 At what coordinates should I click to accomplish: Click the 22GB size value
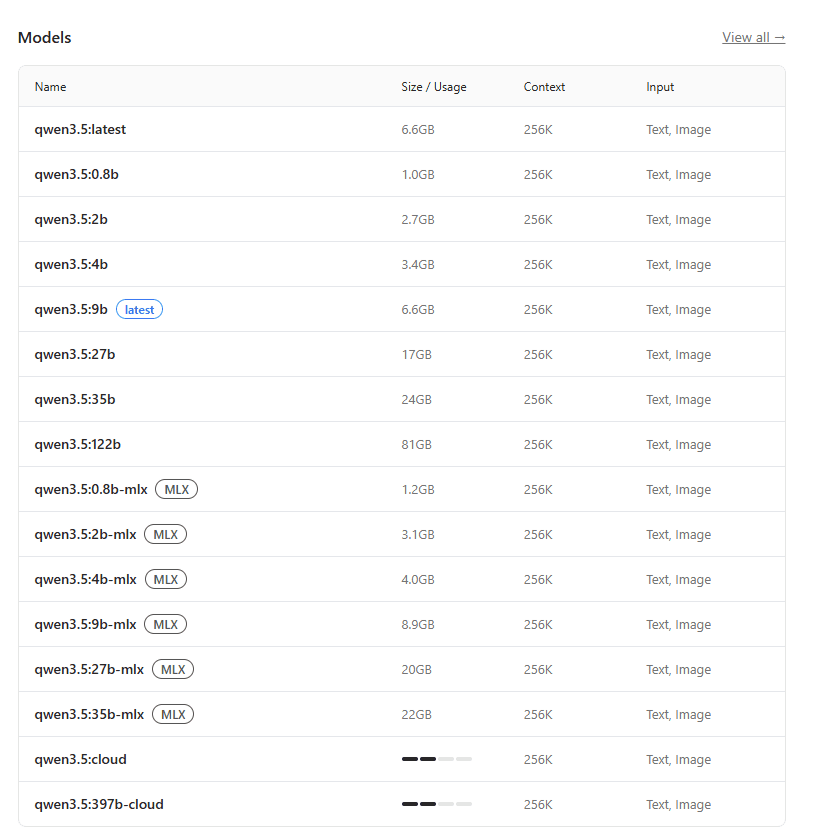pyautogui.click(x=416, y=714)
